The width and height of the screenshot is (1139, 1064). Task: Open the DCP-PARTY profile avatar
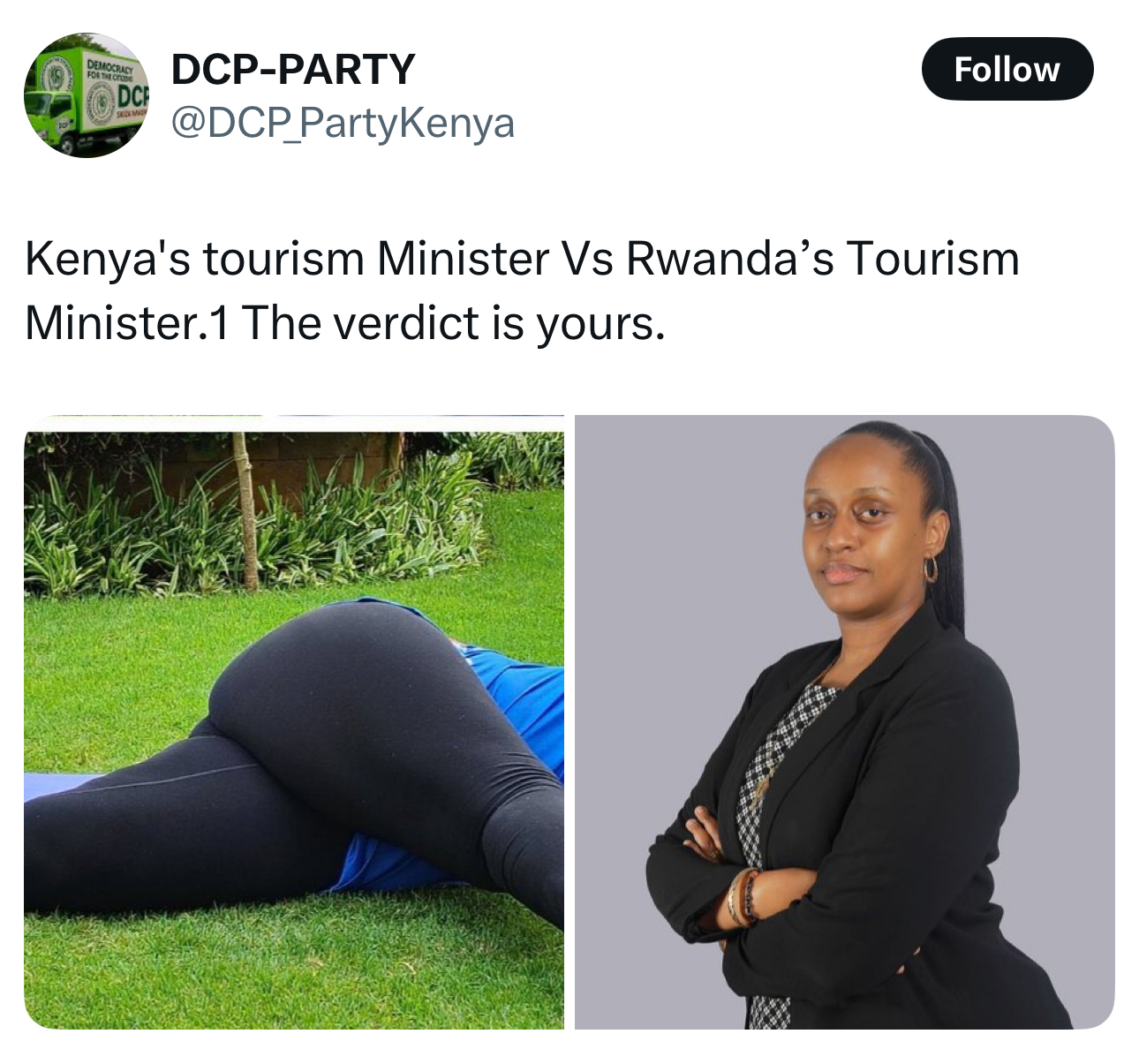(x=87, y=95)
